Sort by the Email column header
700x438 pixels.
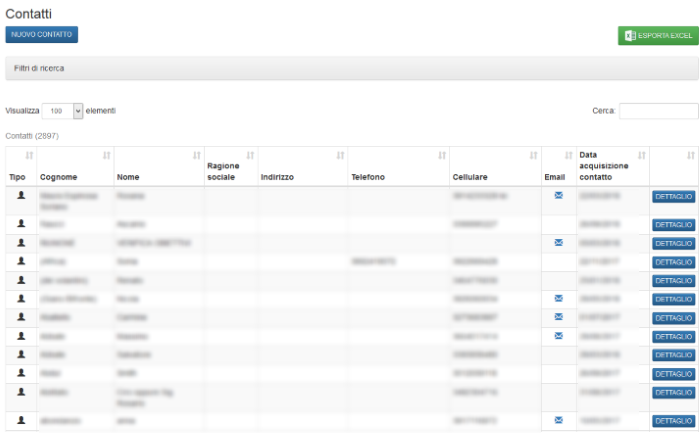point(557,177)
